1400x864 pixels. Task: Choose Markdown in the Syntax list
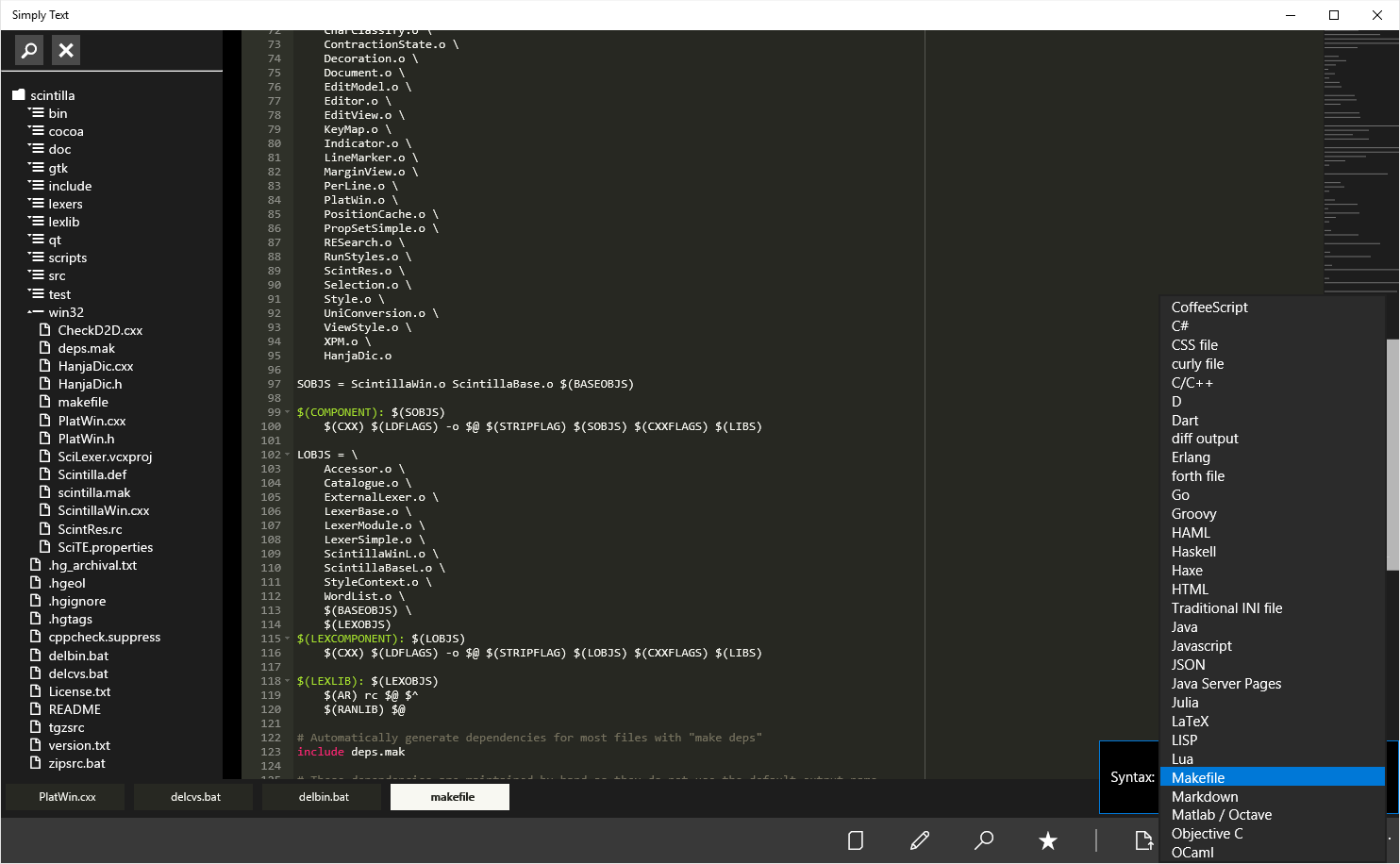[1205, 797]
